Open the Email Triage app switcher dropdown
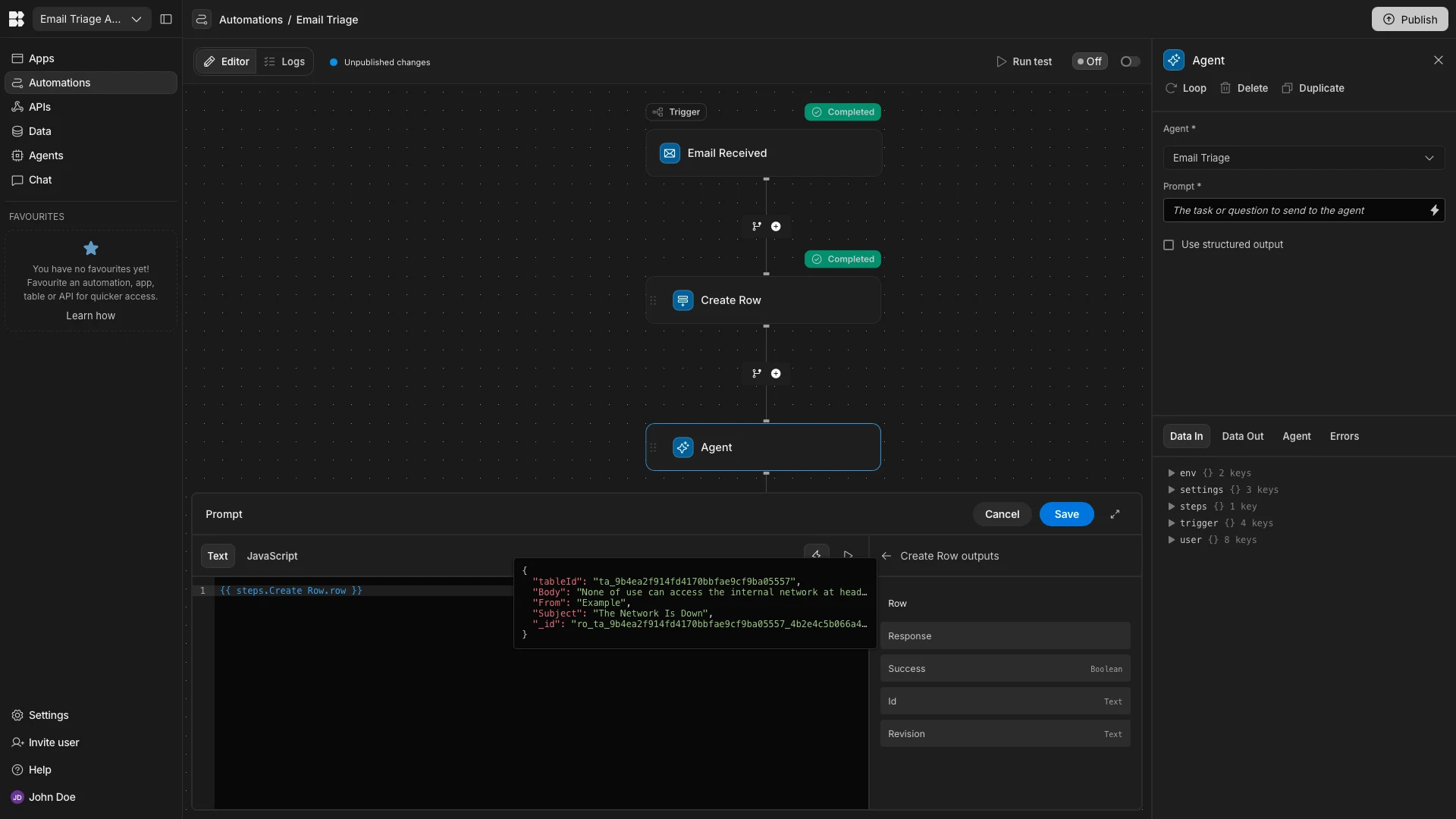Screen dimensions: 1456x819 click(x=91, y=20)
